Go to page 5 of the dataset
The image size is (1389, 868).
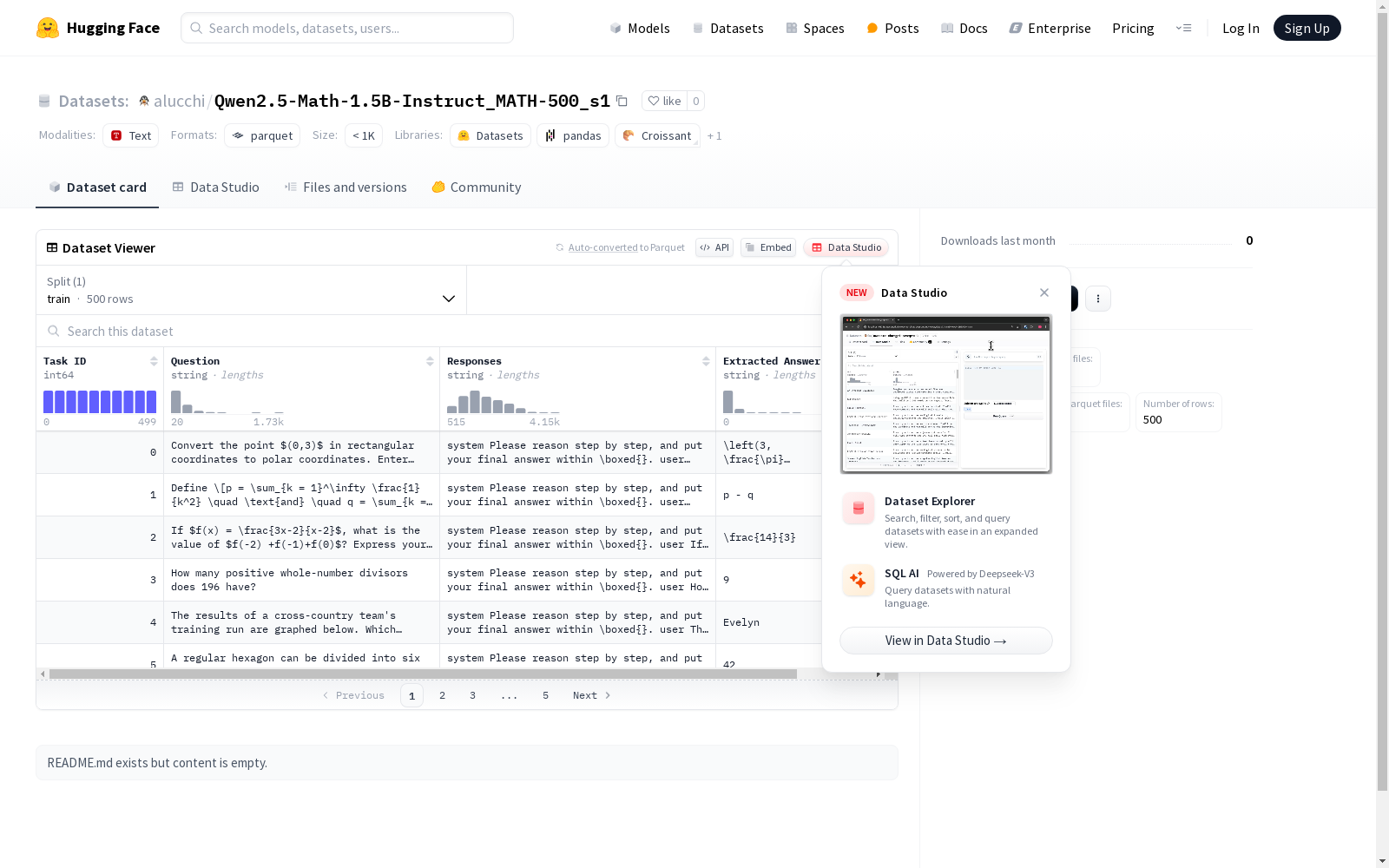point(546,695)
